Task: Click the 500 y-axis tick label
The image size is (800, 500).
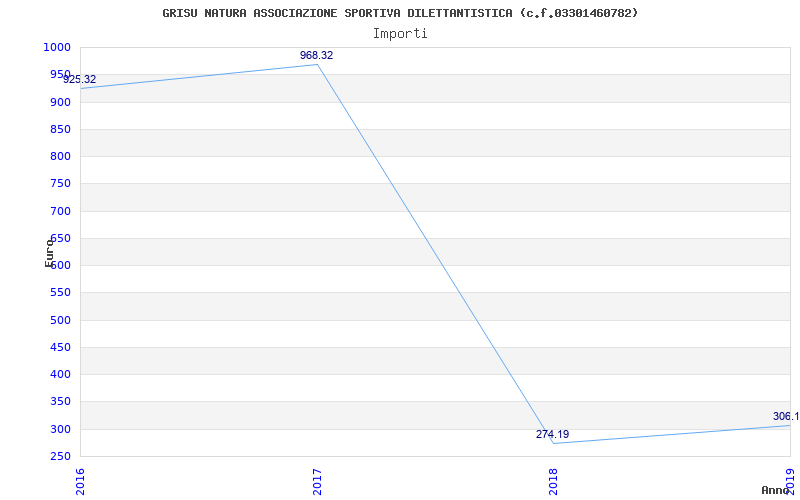Action: 60,320
